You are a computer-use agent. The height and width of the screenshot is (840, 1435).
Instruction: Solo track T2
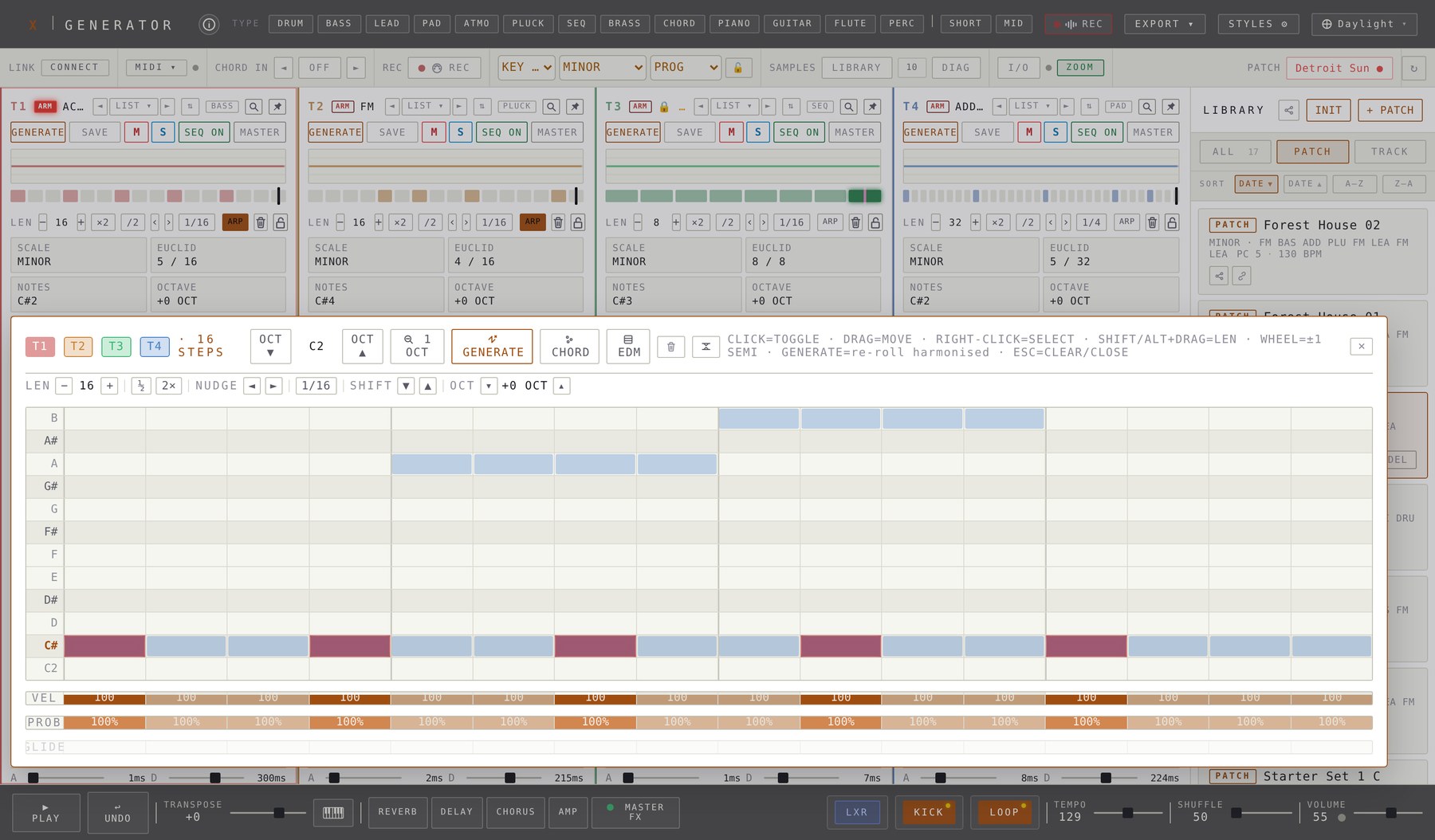pyautogui.click(x=460, y=132)
